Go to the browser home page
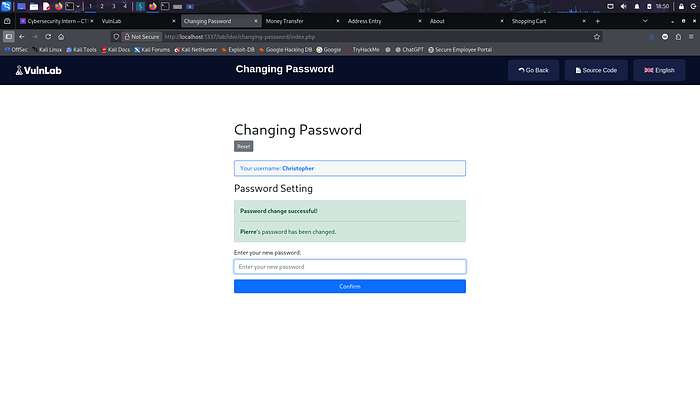Image resolution: width=700 pixels, height=394 pixels. point(61,37)
